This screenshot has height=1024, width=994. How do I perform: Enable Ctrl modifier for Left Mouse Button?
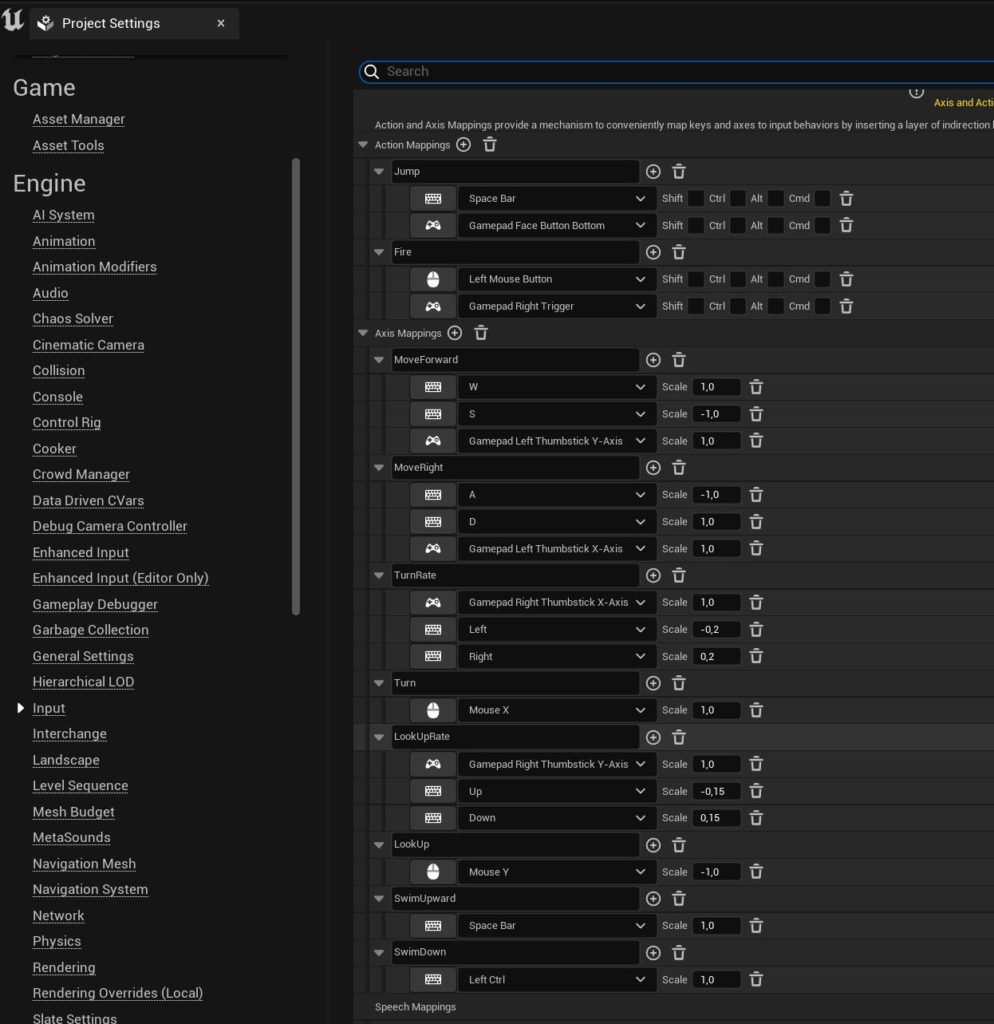737,279
